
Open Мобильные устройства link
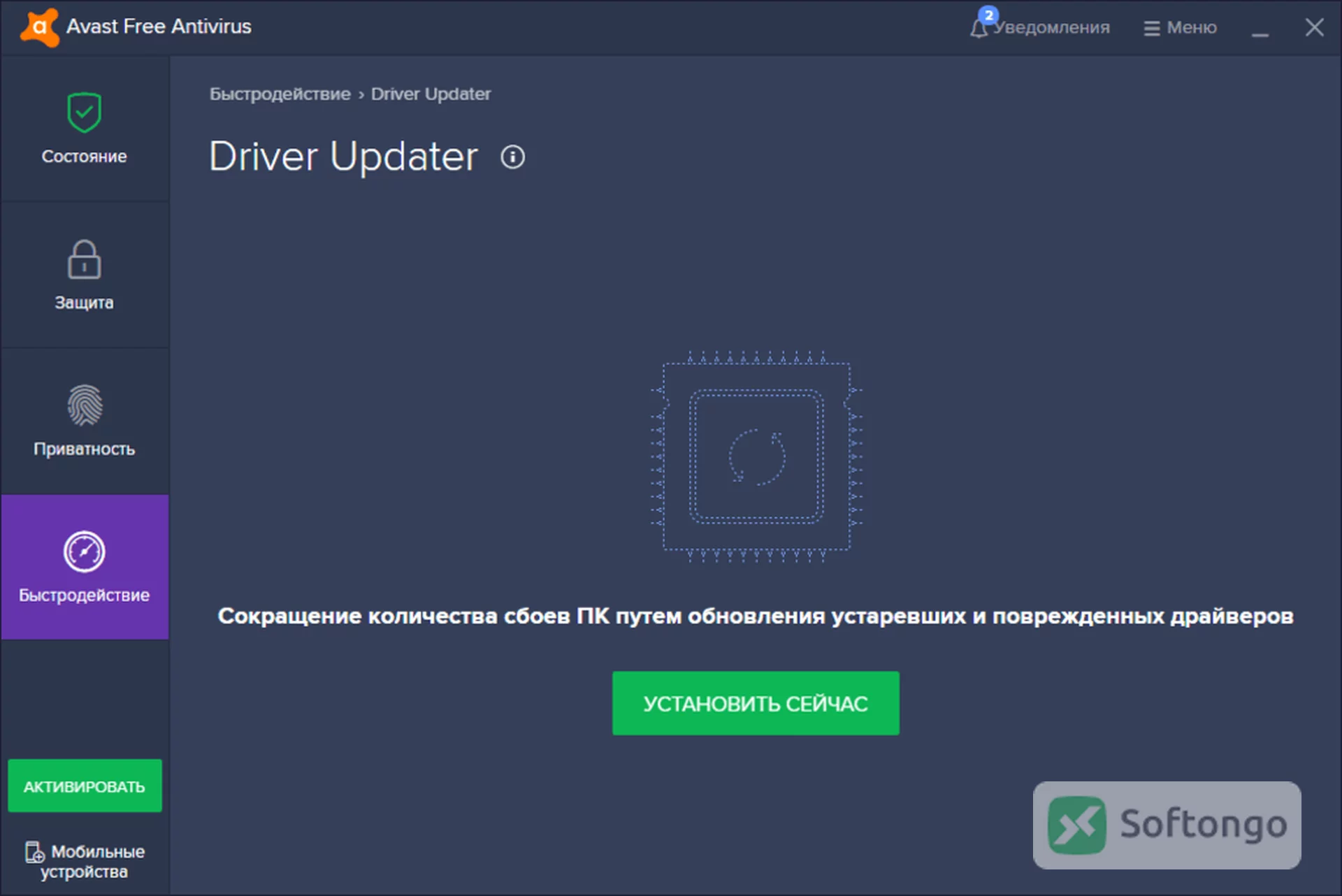pos(85,861)
